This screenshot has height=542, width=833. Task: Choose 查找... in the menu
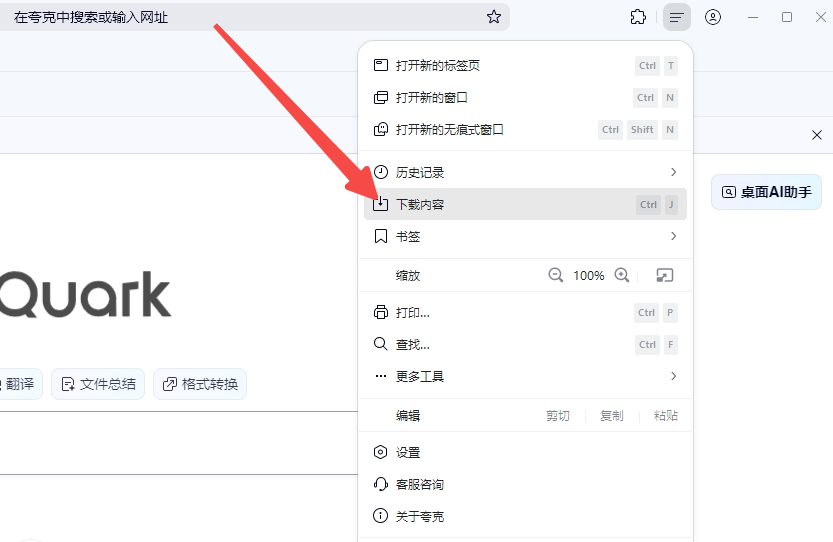[x=525, y=344]
